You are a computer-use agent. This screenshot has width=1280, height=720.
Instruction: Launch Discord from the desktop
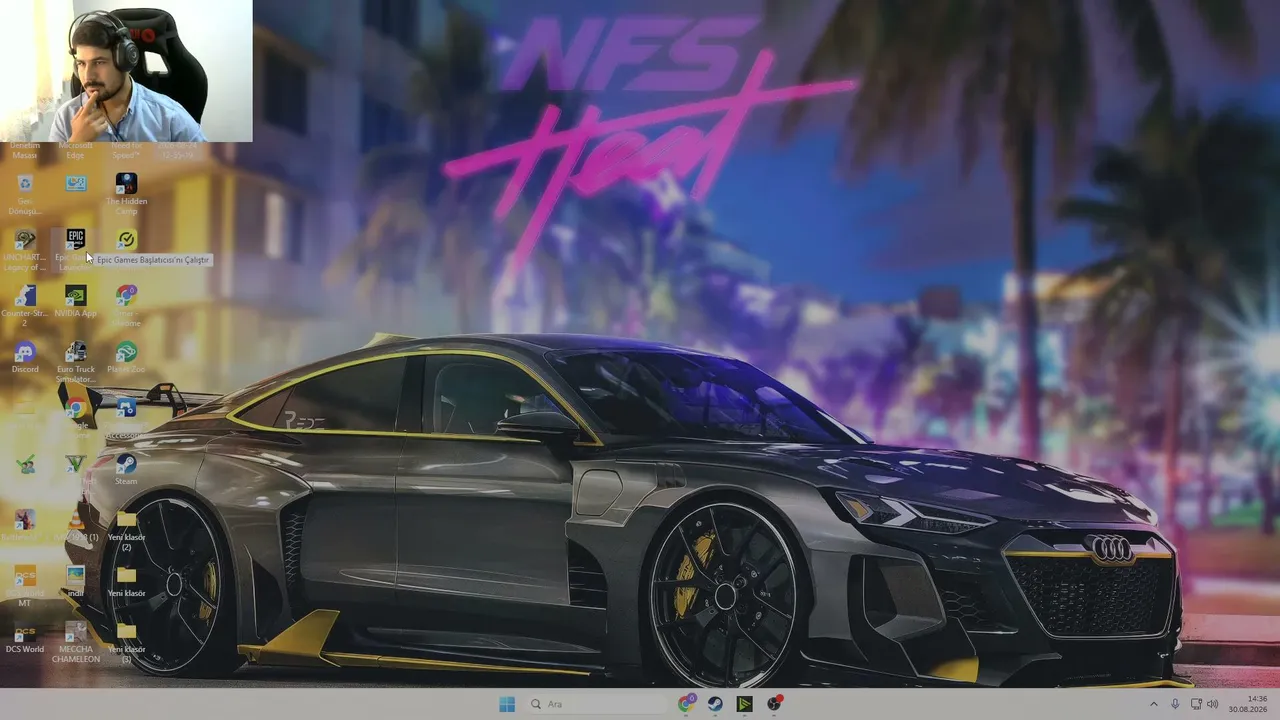(25, 358)
